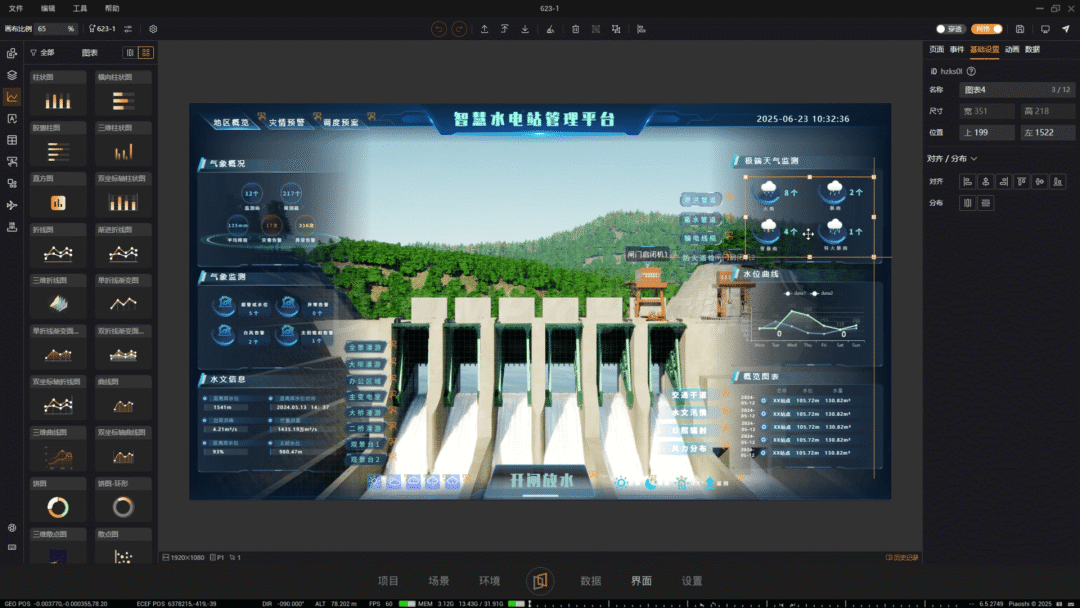Click the undo icon in the top toolbar
This screenshot has height=608, width=1080.
[x=438, y=29]
